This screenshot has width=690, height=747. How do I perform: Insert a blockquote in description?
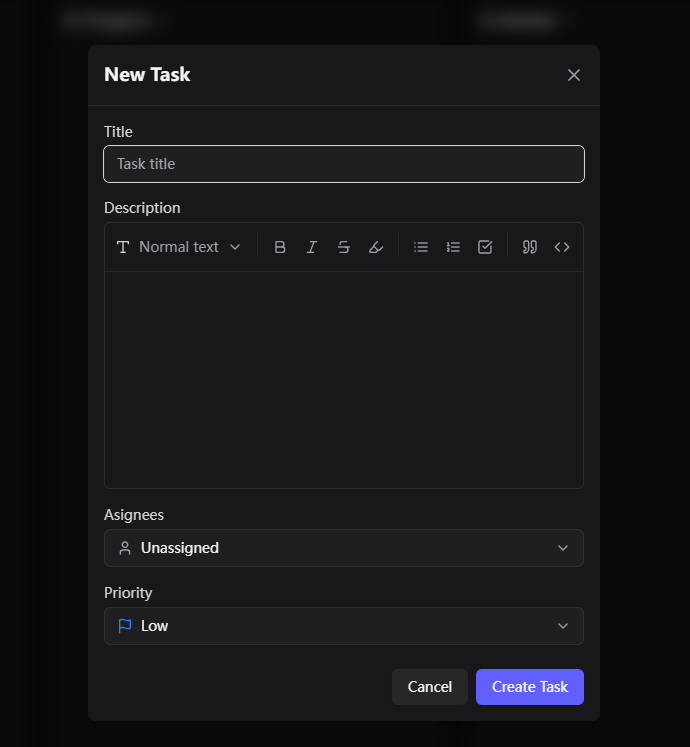pos(529,247)
